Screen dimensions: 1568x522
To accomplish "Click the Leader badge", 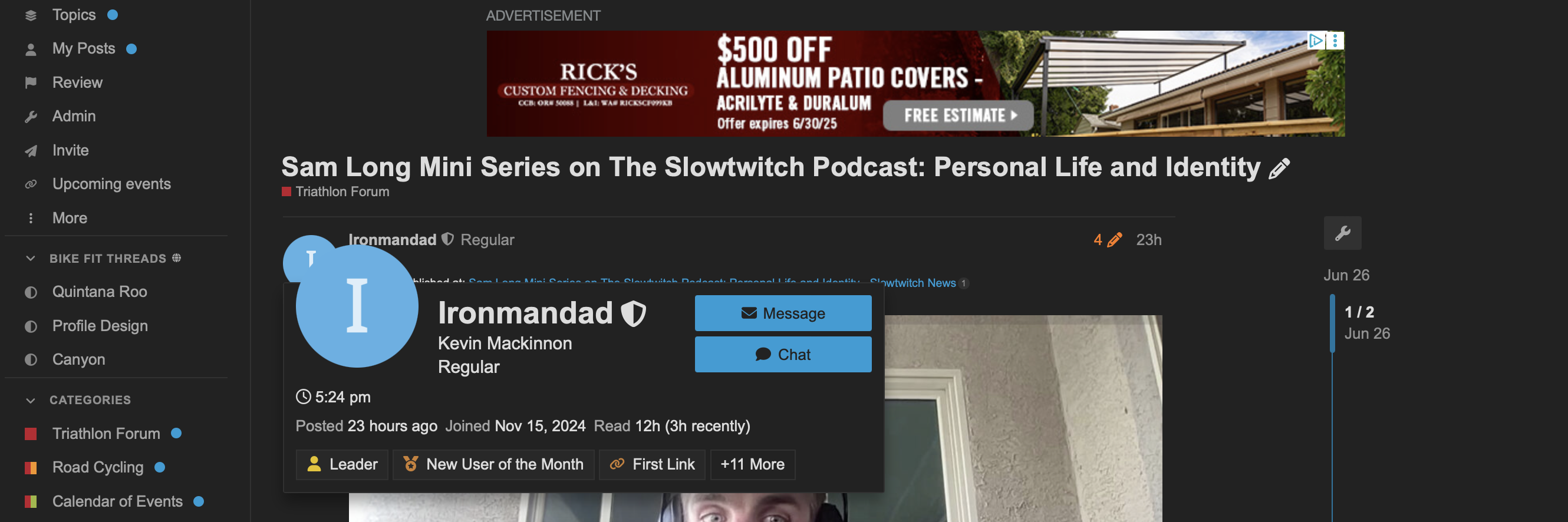I will (342, 465).
